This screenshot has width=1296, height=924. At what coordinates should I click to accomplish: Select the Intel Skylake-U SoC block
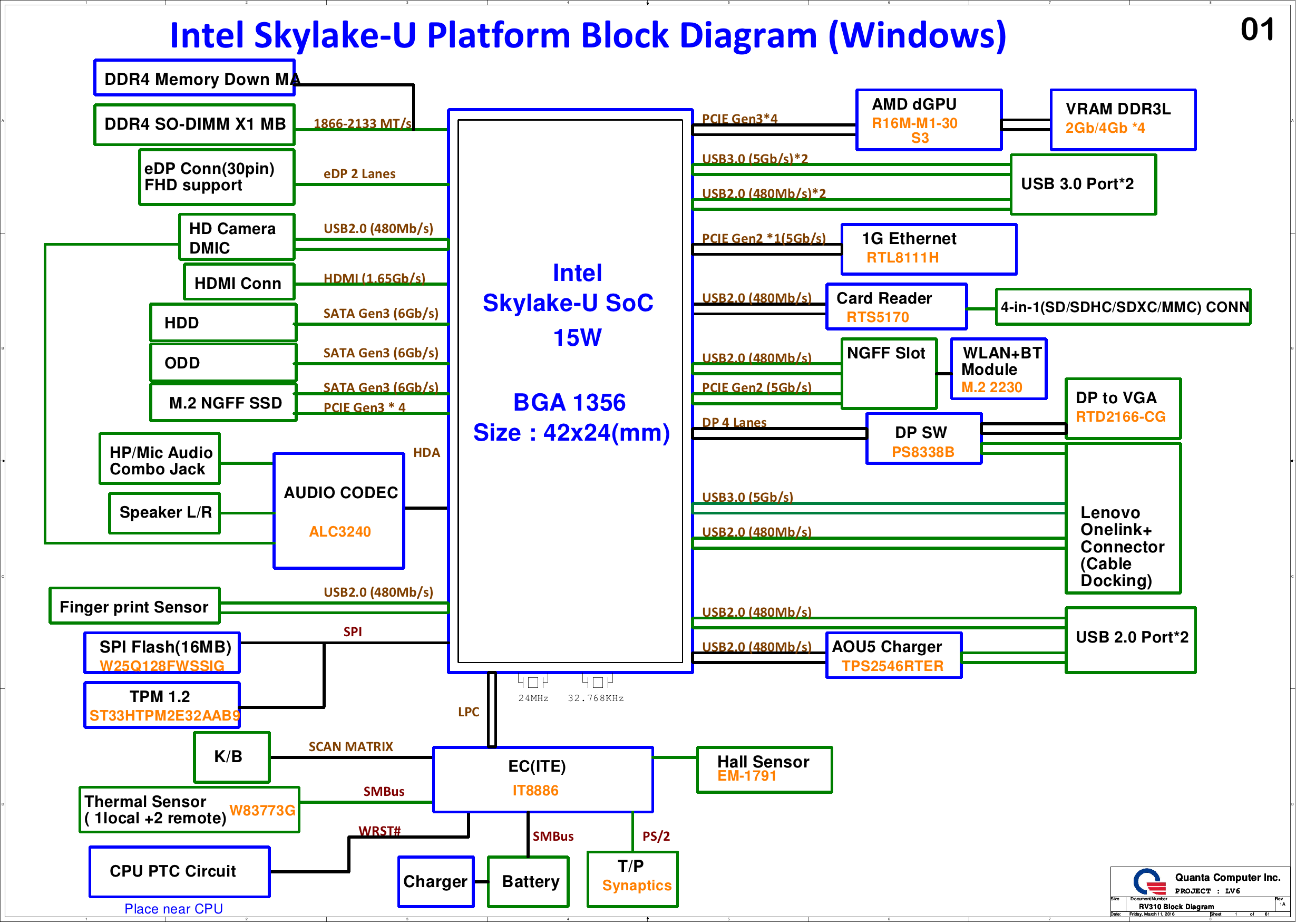point(571,392)
